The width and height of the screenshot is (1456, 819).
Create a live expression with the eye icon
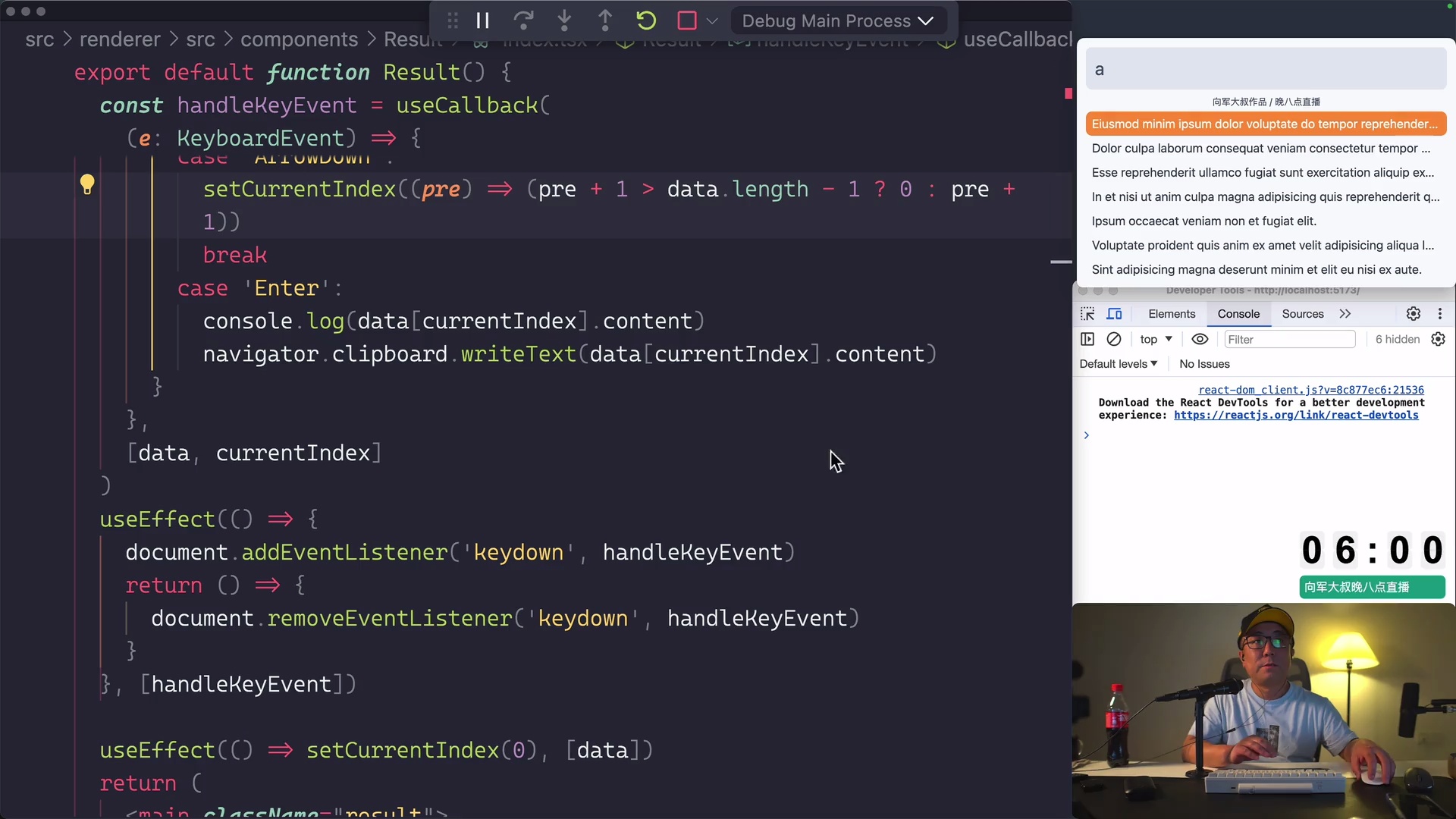[x=1200, y=339]
